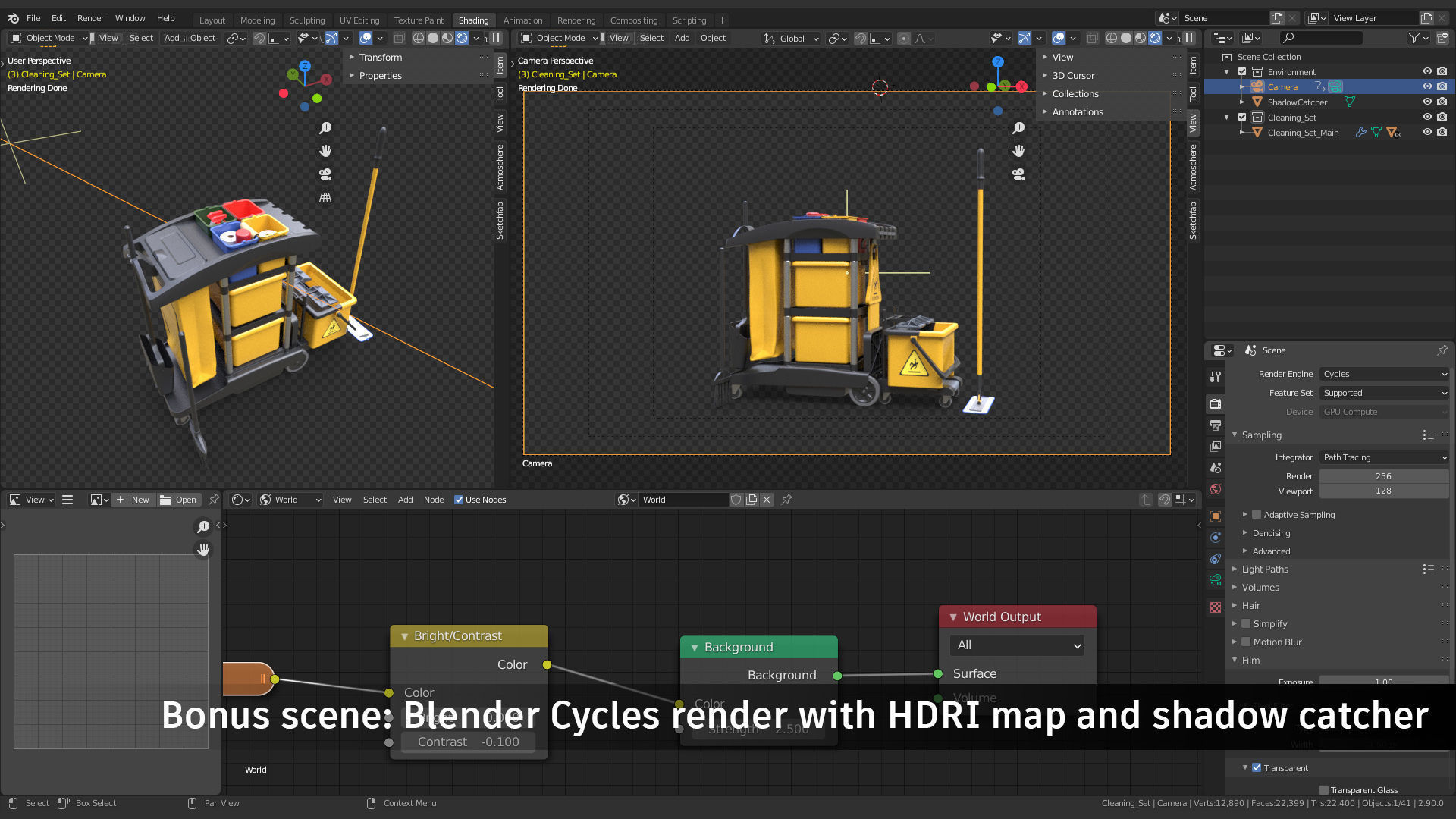Viewport: 1456px width, 819px height.
Task: Enable Motion Blur checkbox
Action: click(1246, 642)
